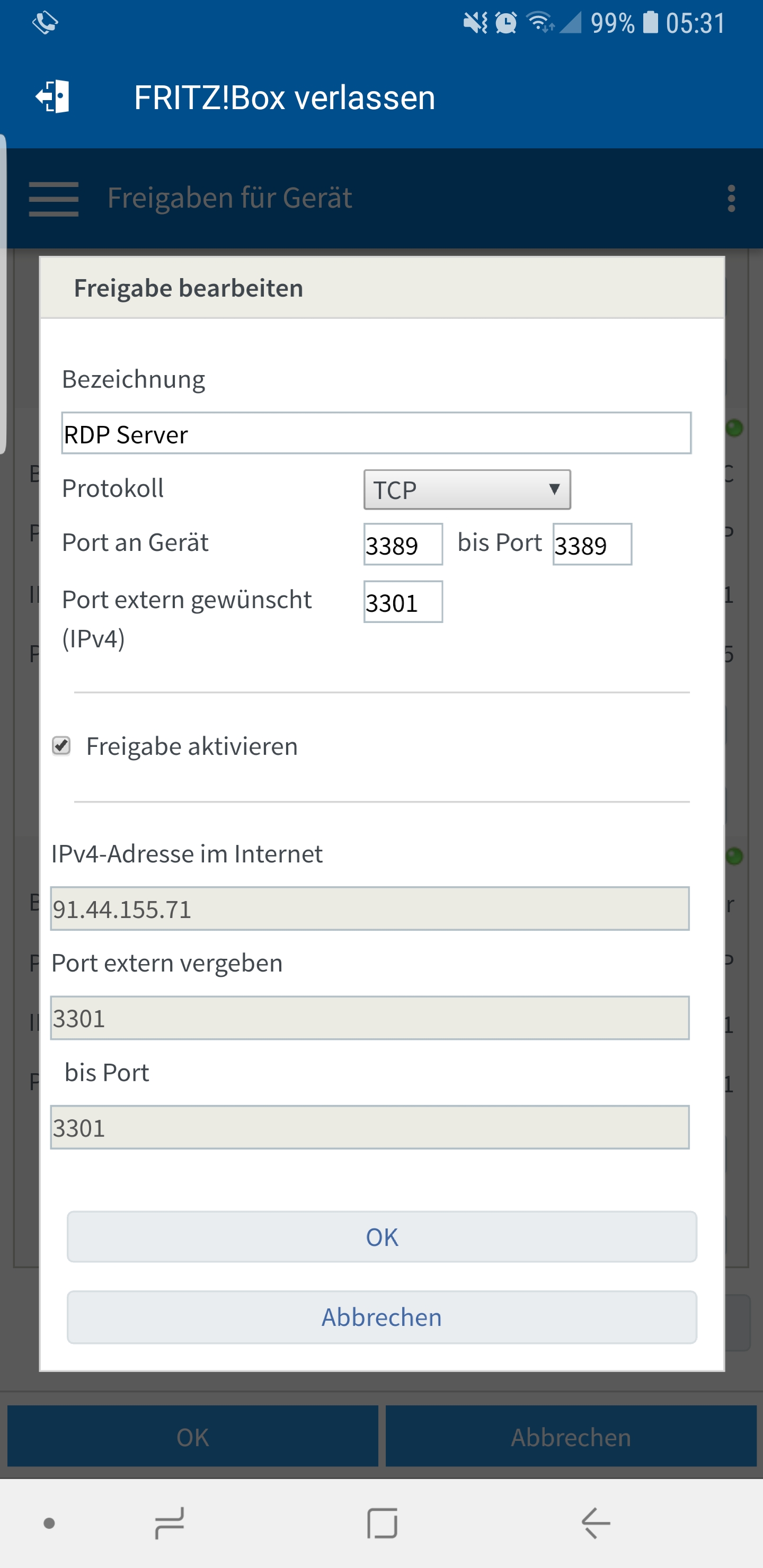763x1568 pixels.
Task: Tap the IPv4-Adresse im Internet label
Action: (x=187, y=853)
